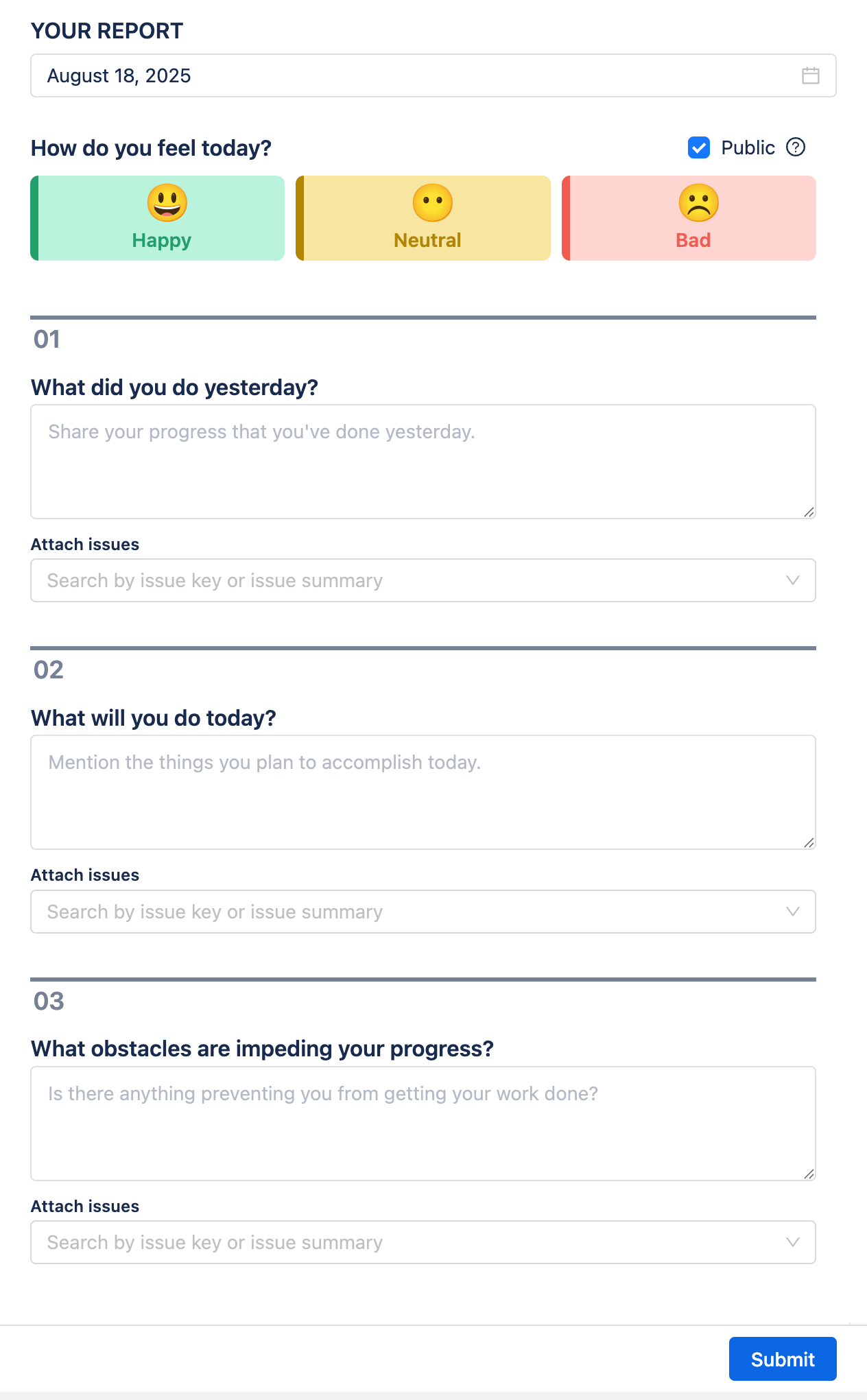Screen dimensions: 867x1400
Task: Submit the daily report
Action: point(782,1359)
